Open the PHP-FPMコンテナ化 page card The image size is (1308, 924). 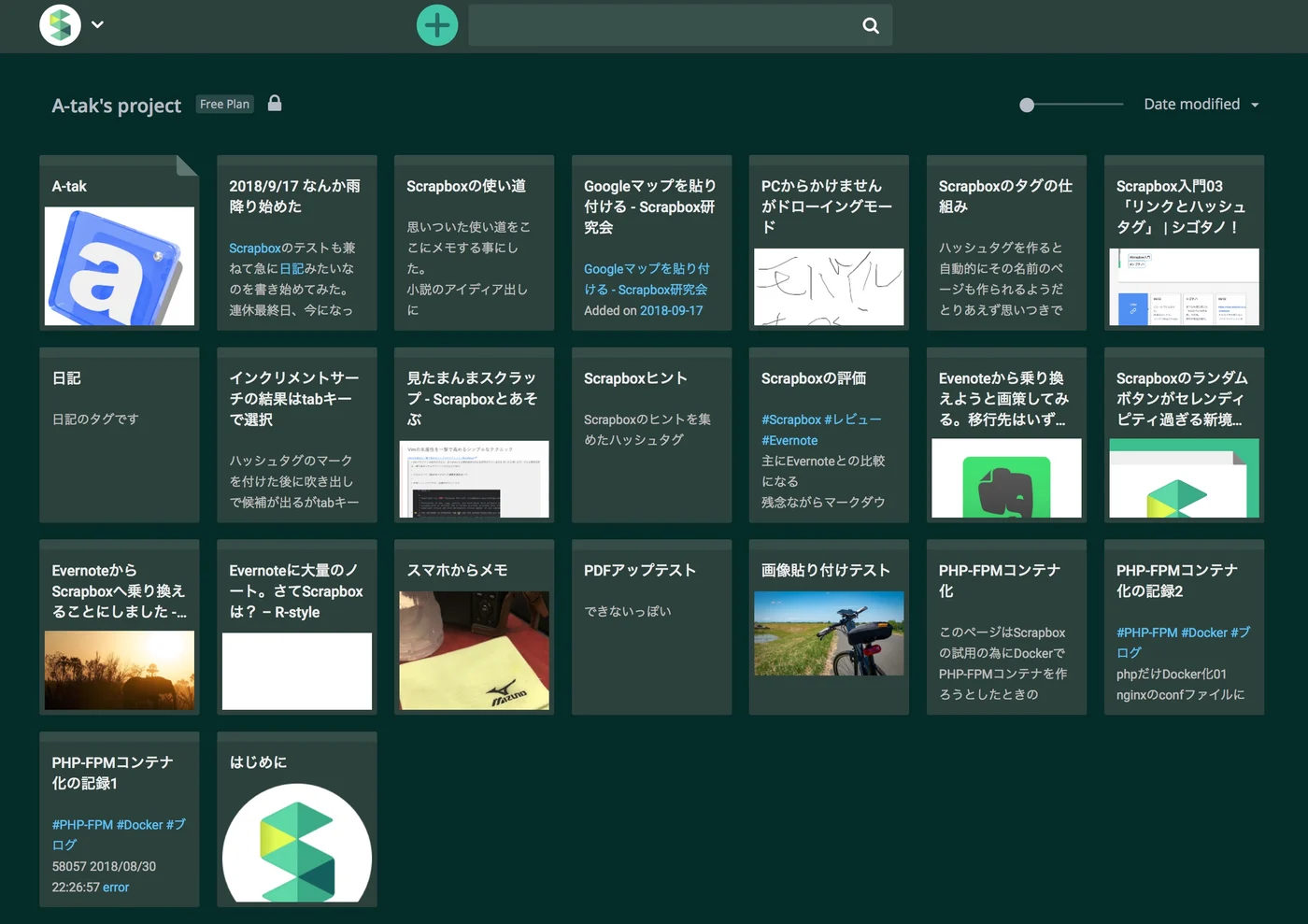(1007, 627)
